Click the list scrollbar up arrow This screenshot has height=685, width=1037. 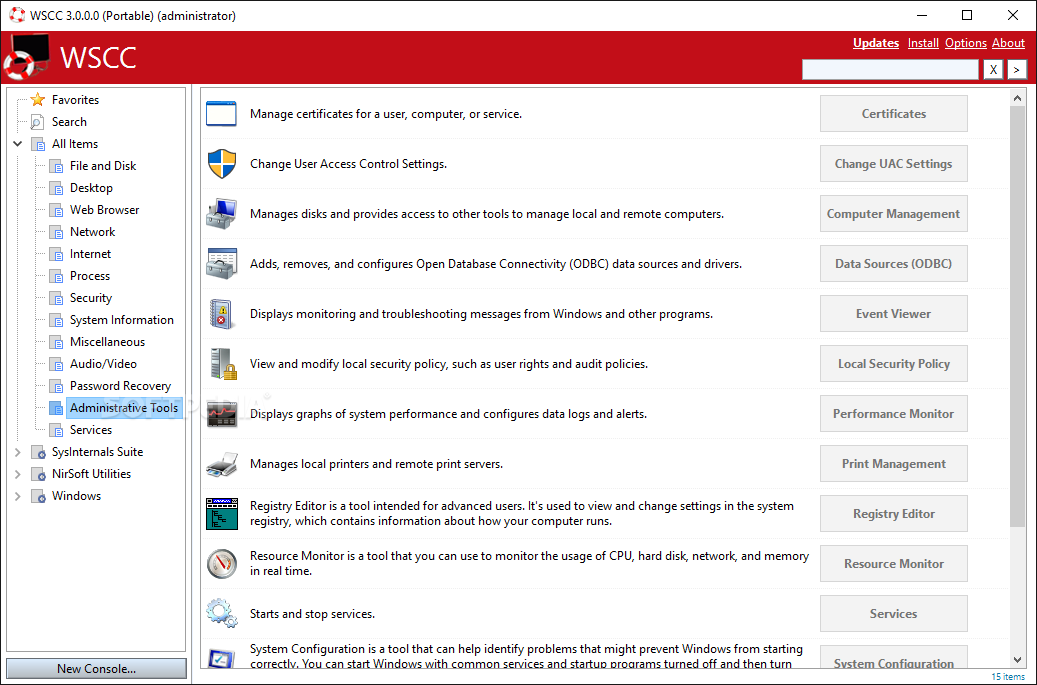[x=1017, y=99]
